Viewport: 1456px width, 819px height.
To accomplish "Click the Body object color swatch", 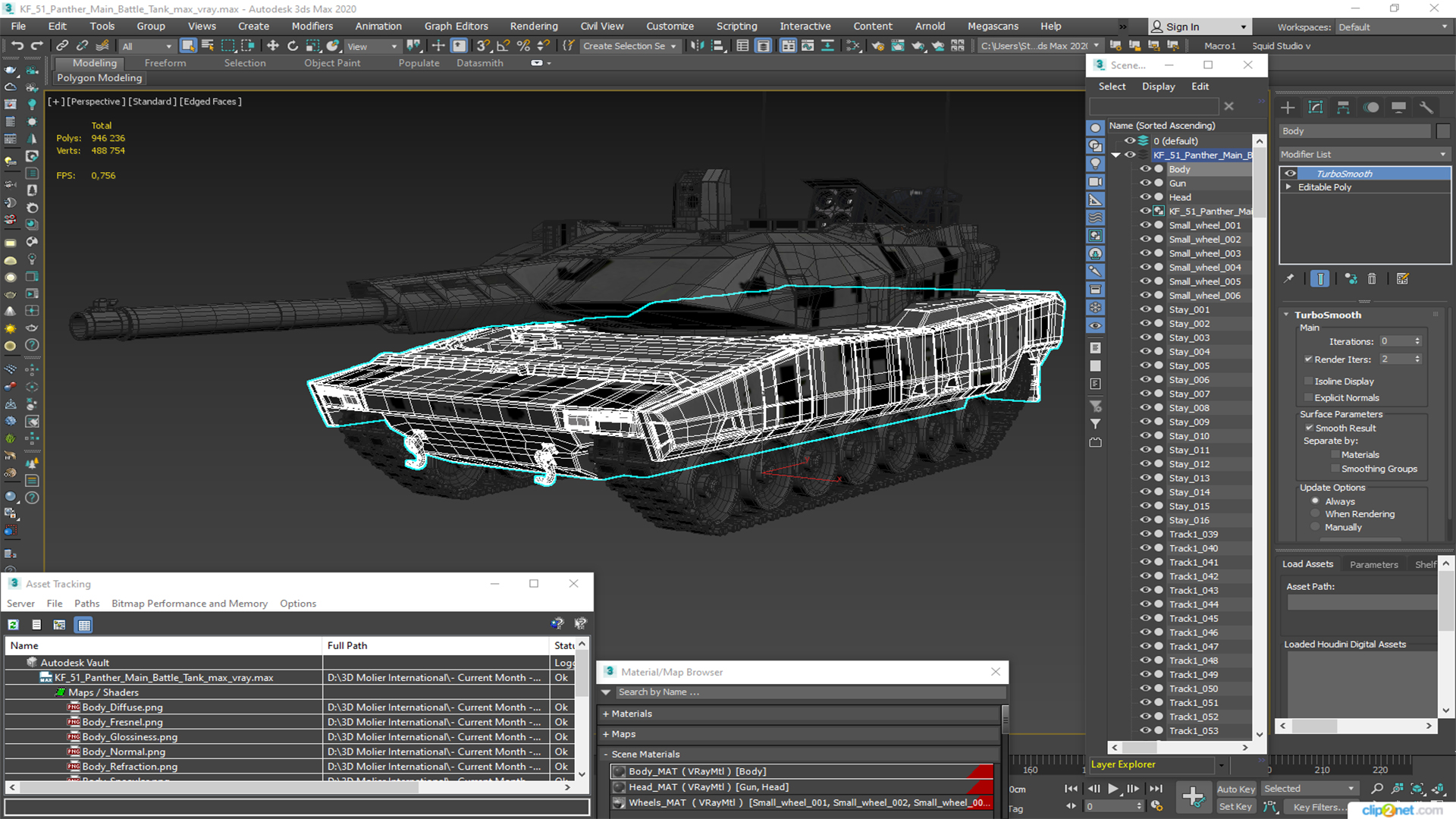I will pyautogui.click(x=1443, y=131).
